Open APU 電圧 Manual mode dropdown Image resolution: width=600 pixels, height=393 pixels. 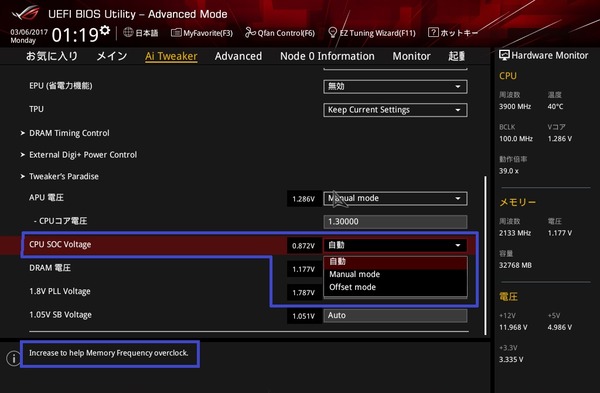click(395, 198)
